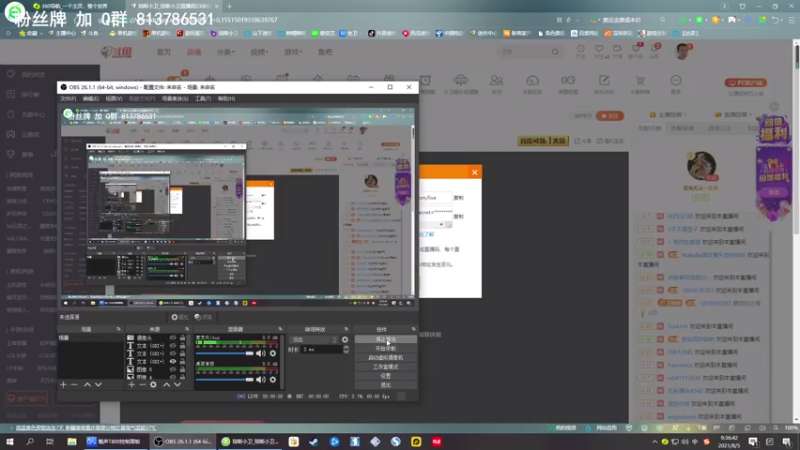Image resolution: width=800 pixels, height=450 pixels.
Task: Go to Douyu 直播 nav tab
Action: pyautogui.click(x=194, y=52)
